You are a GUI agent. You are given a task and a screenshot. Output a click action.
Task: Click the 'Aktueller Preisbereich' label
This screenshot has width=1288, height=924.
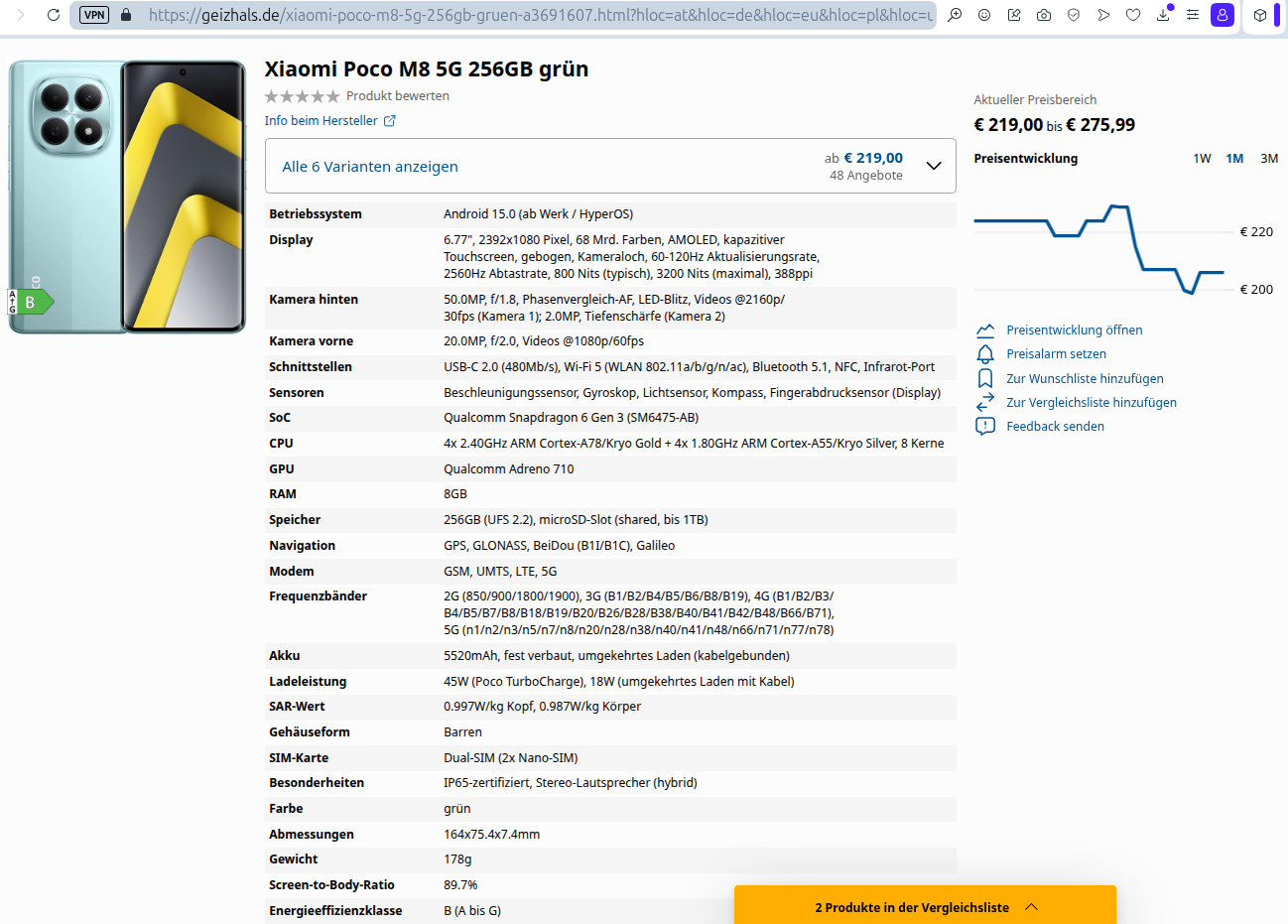(x=1035, y=100)
